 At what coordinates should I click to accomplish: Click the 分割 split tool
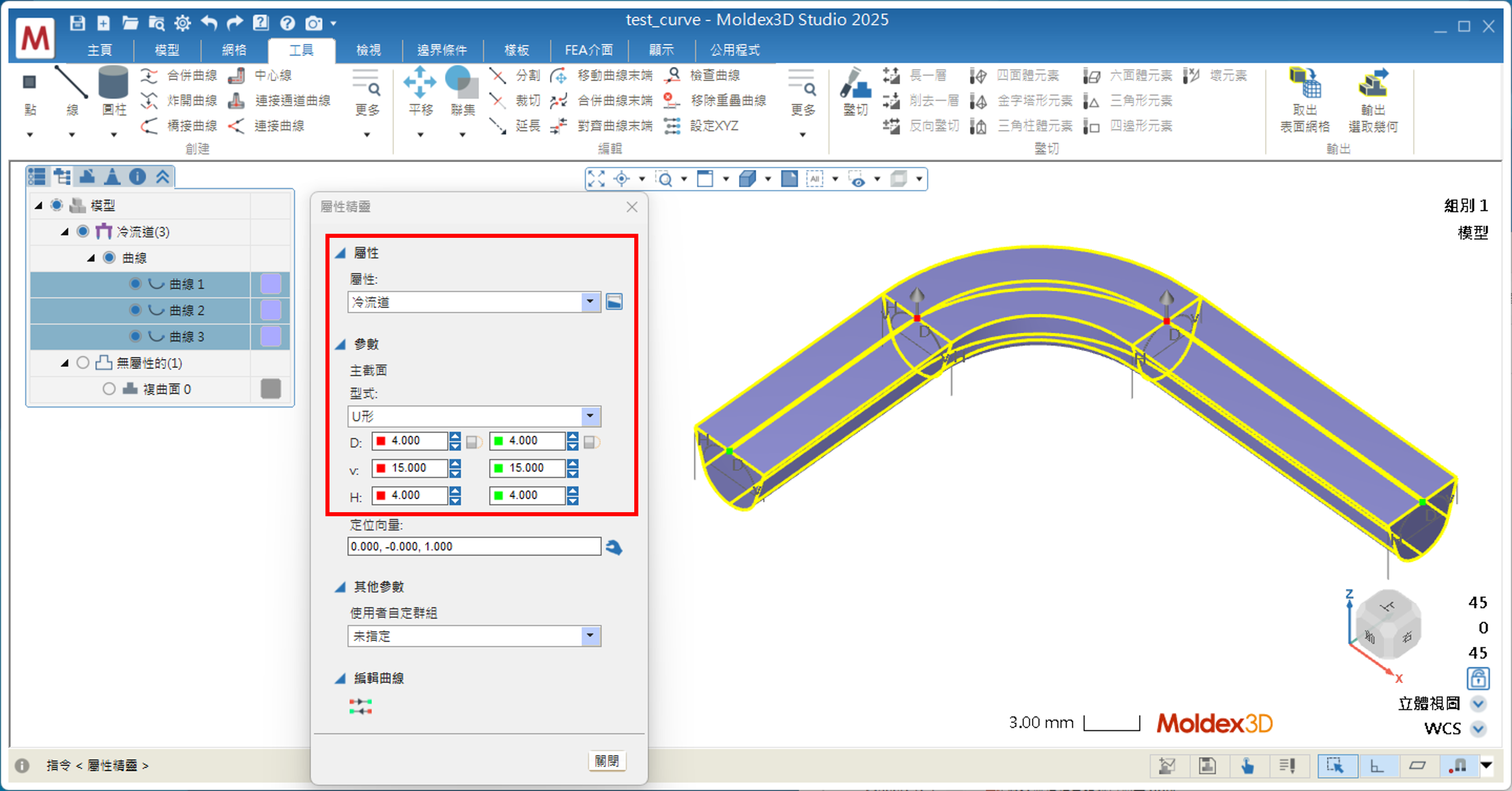(515, 75)
